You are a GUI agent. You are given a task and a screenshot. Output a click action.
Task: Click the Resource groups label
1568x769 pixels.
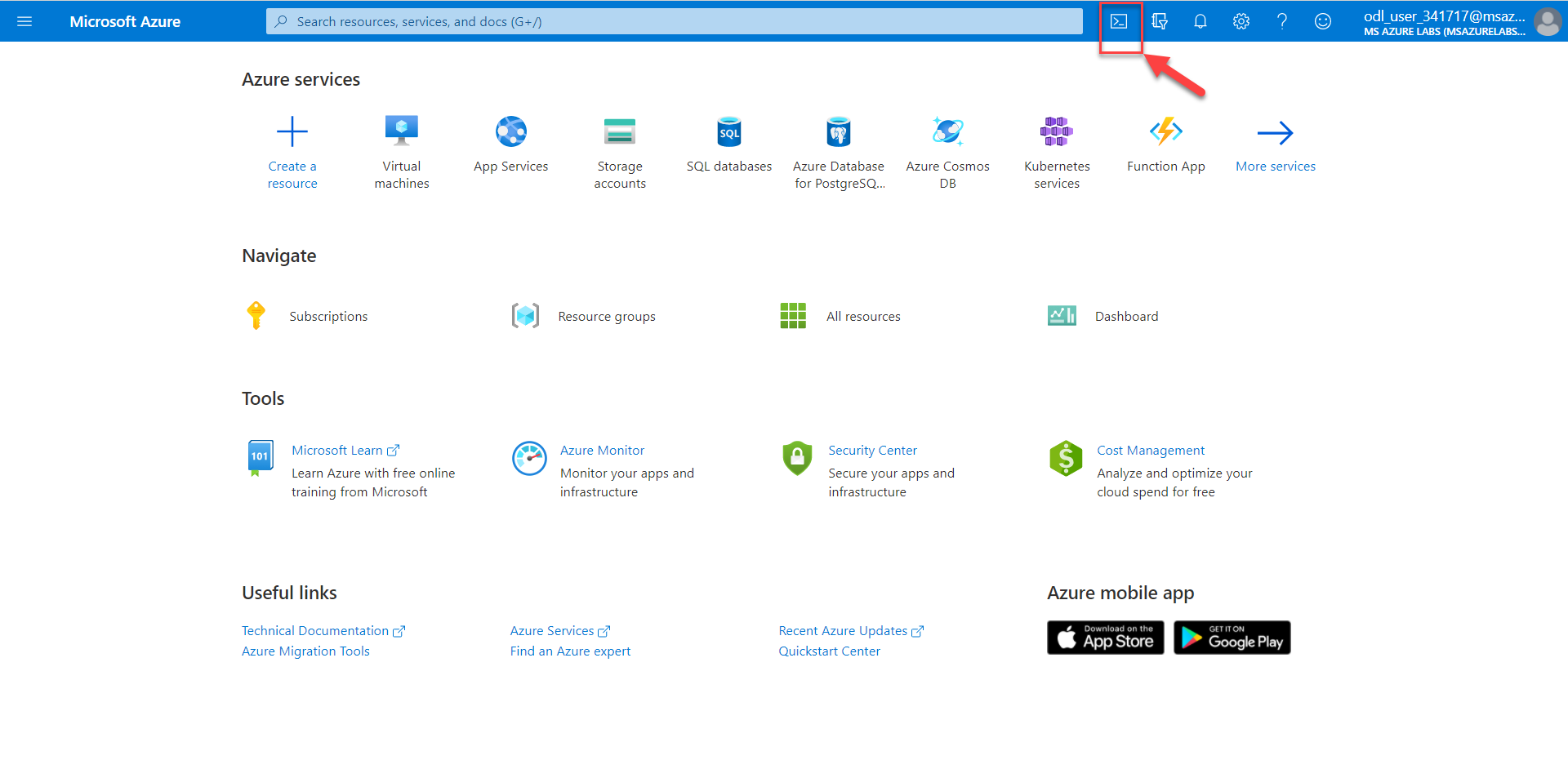[x=607, y=316]
